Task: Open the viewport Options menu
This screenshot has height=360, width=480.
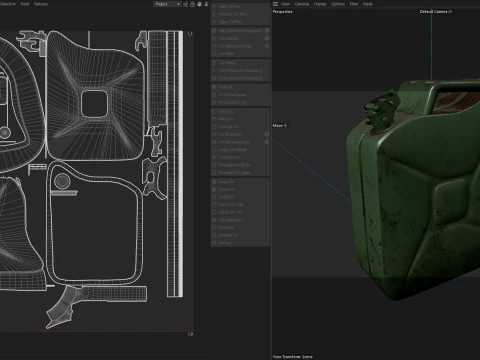Action: (338, 4)
